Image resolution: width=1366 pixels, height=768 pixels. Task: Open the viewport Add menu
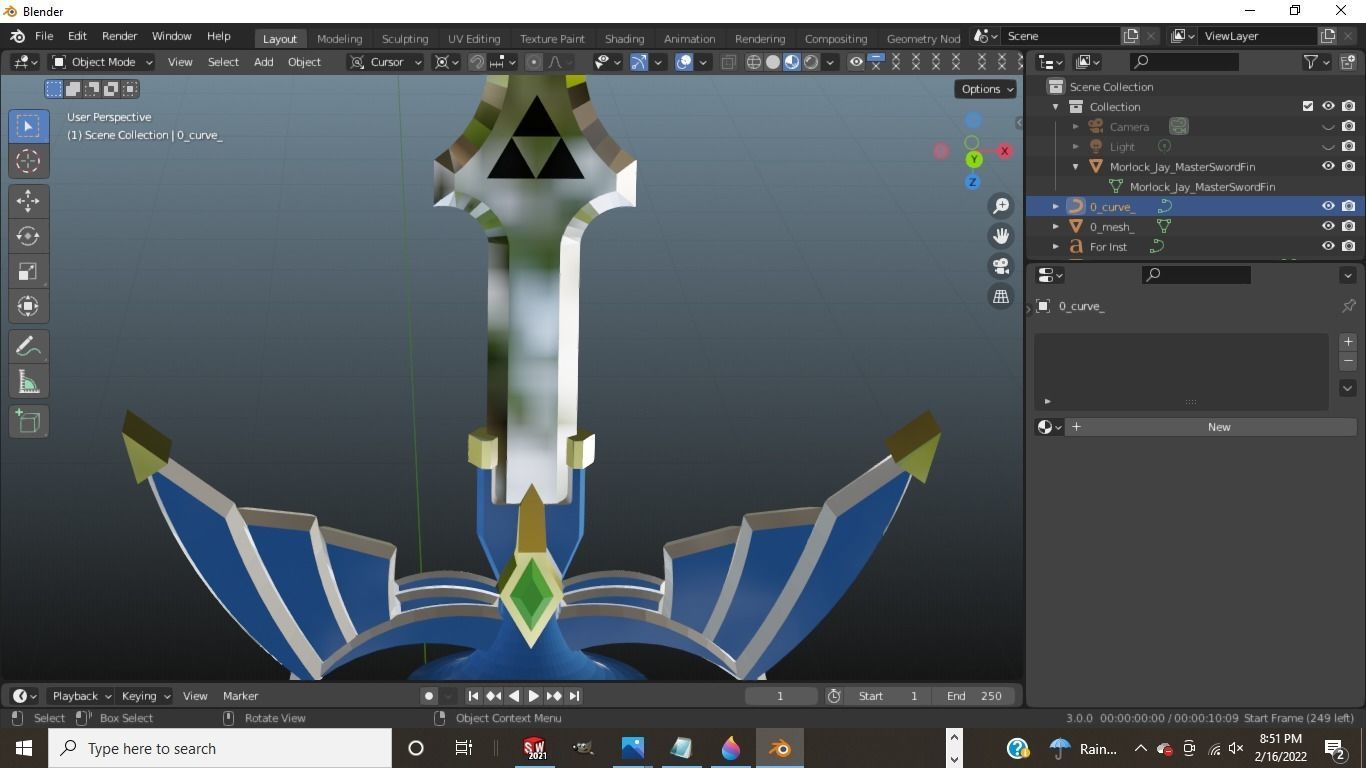[263, 62]
